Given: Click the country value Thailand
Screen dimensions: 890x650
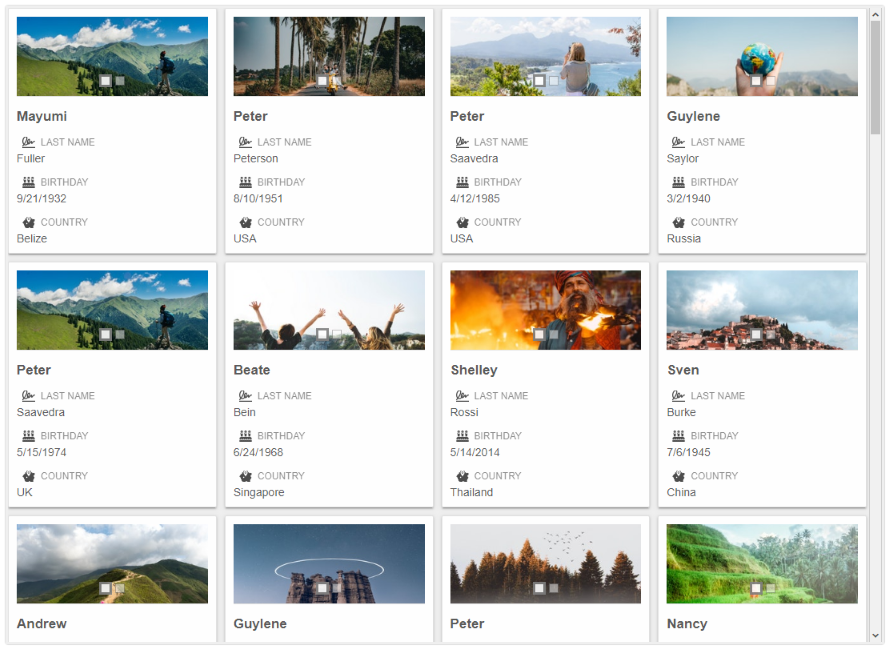Looking at the screenshot, I should (472, 492).
